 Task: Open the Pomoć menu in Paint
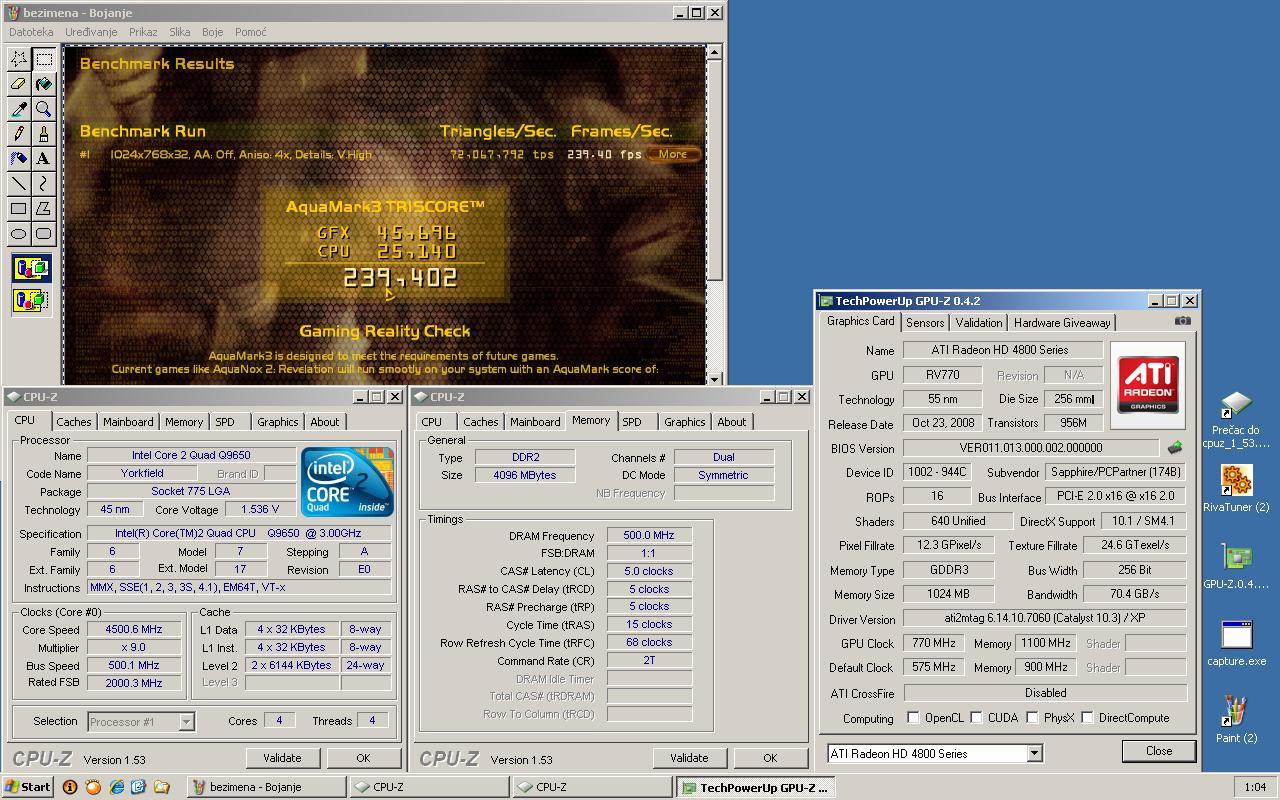[x=250, y=32]
